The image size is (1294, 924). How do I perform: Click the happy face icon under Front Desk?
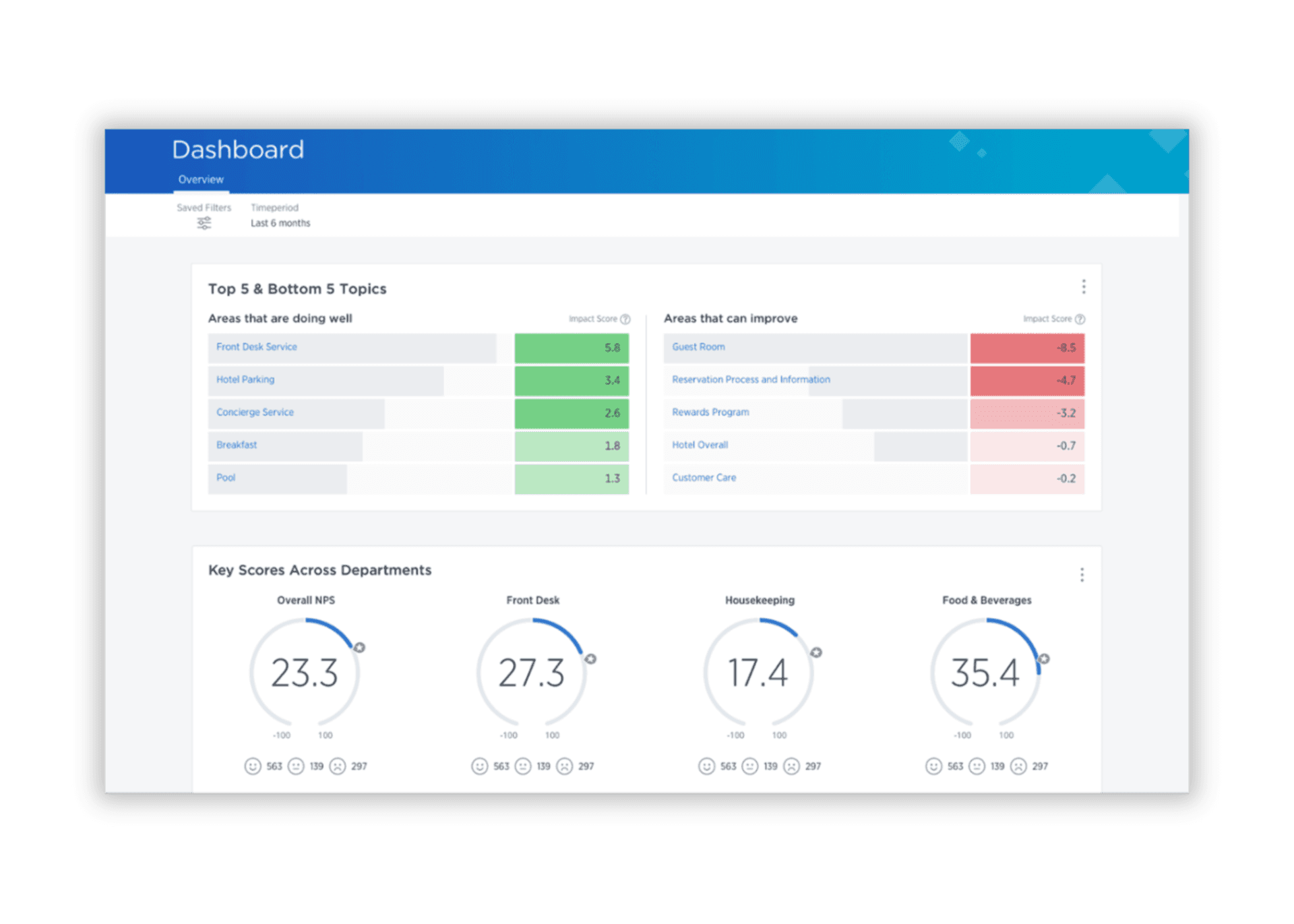pyautogui.click(x=479, y=766)
